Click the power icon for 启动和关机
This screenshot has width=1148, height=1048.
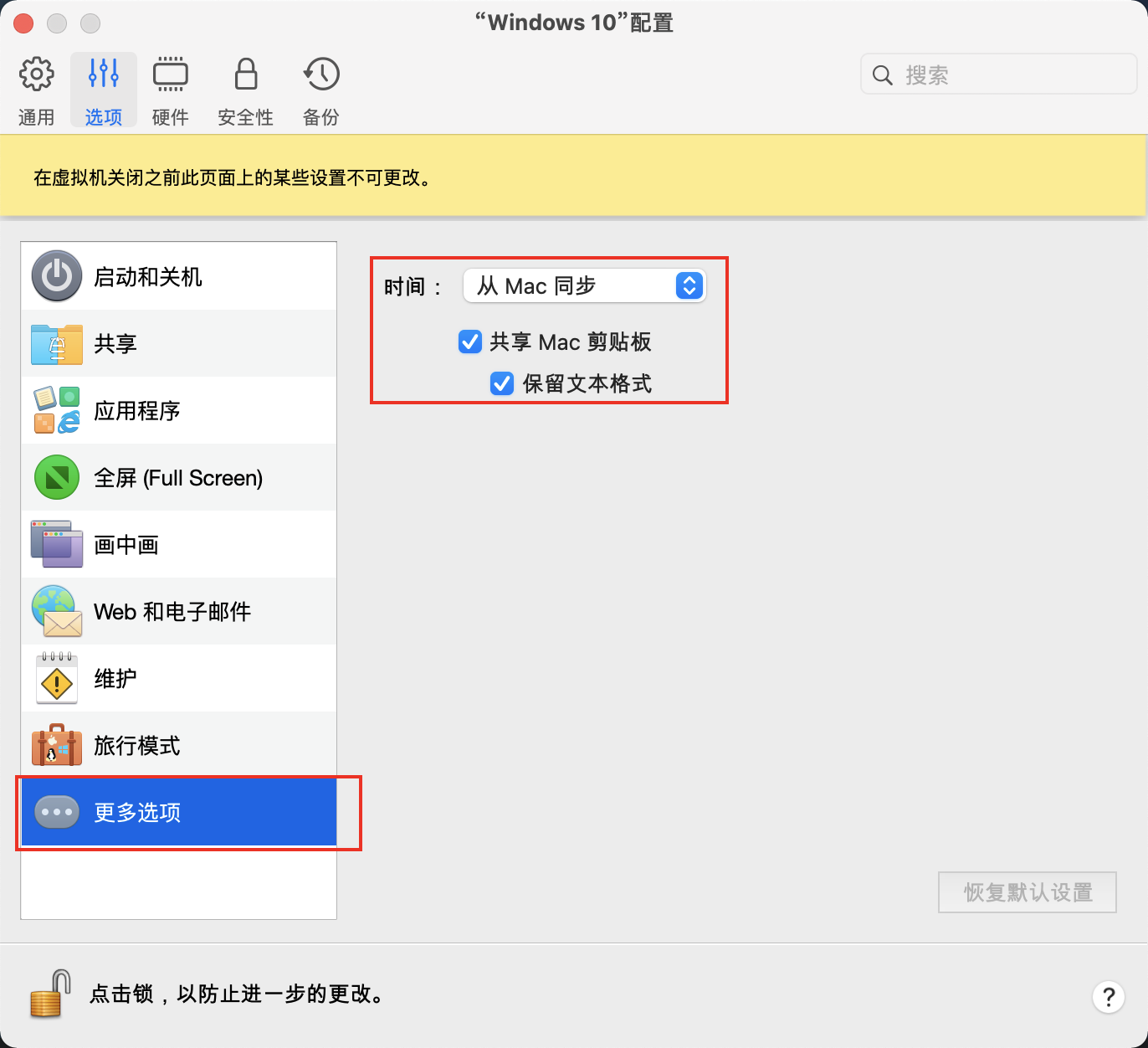[x=57, y=276]
